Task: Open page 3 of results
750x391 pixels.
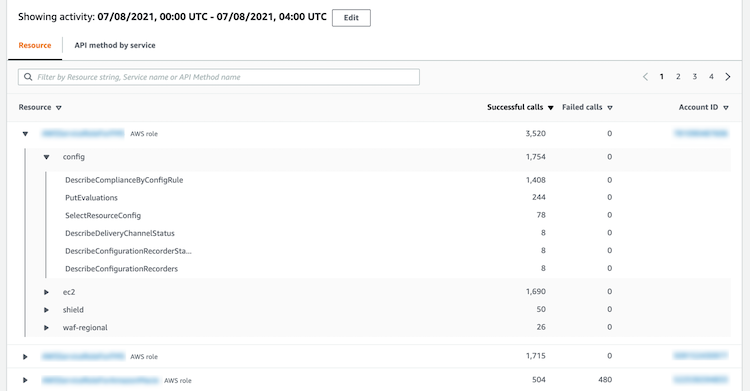Action: (695, 77)
